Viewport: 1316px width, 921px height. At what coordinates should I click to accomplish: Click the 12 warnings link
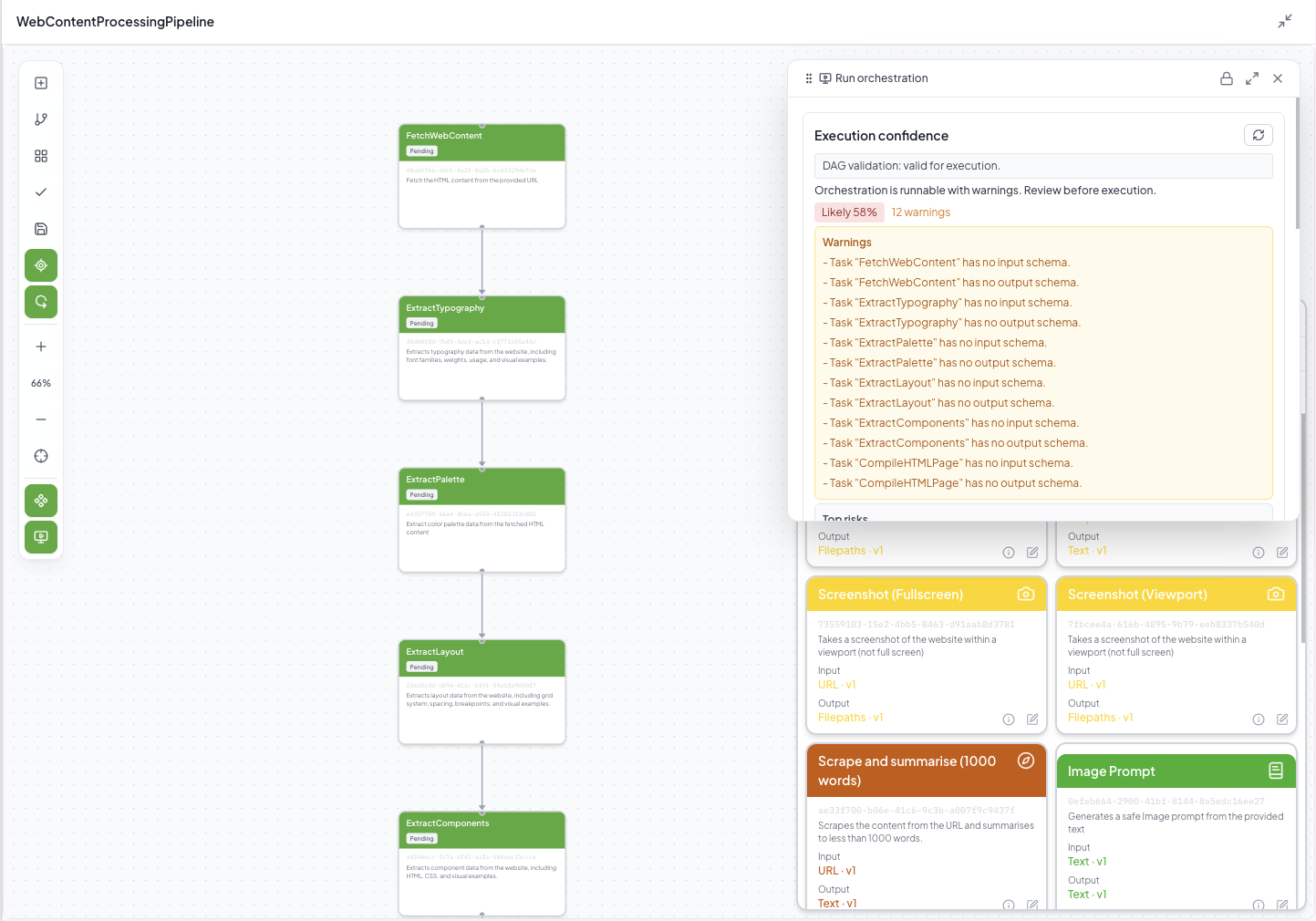pos(920,212)
